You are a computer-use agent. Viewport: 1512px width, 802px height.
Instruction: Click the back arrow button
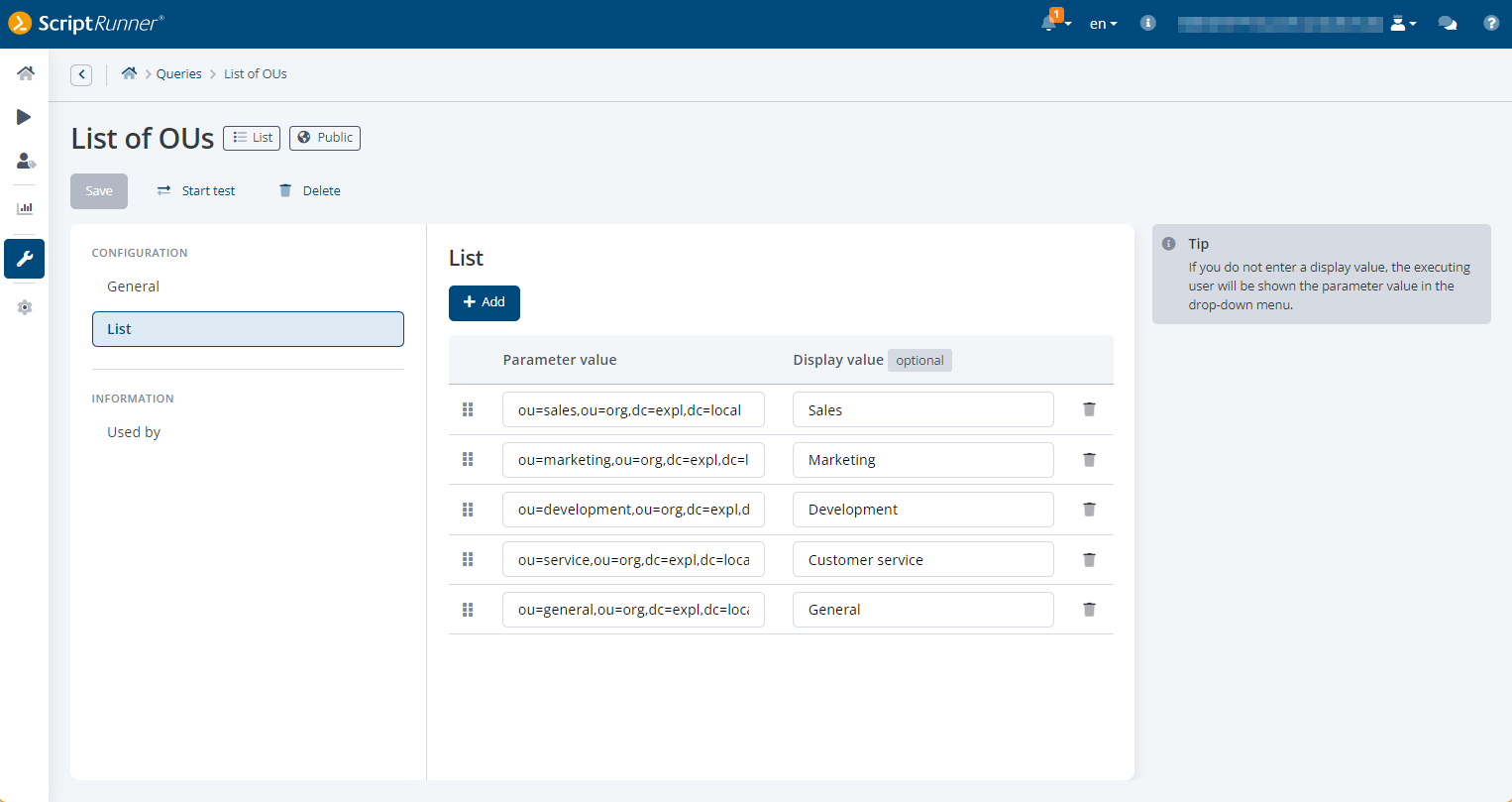(81, 74)
